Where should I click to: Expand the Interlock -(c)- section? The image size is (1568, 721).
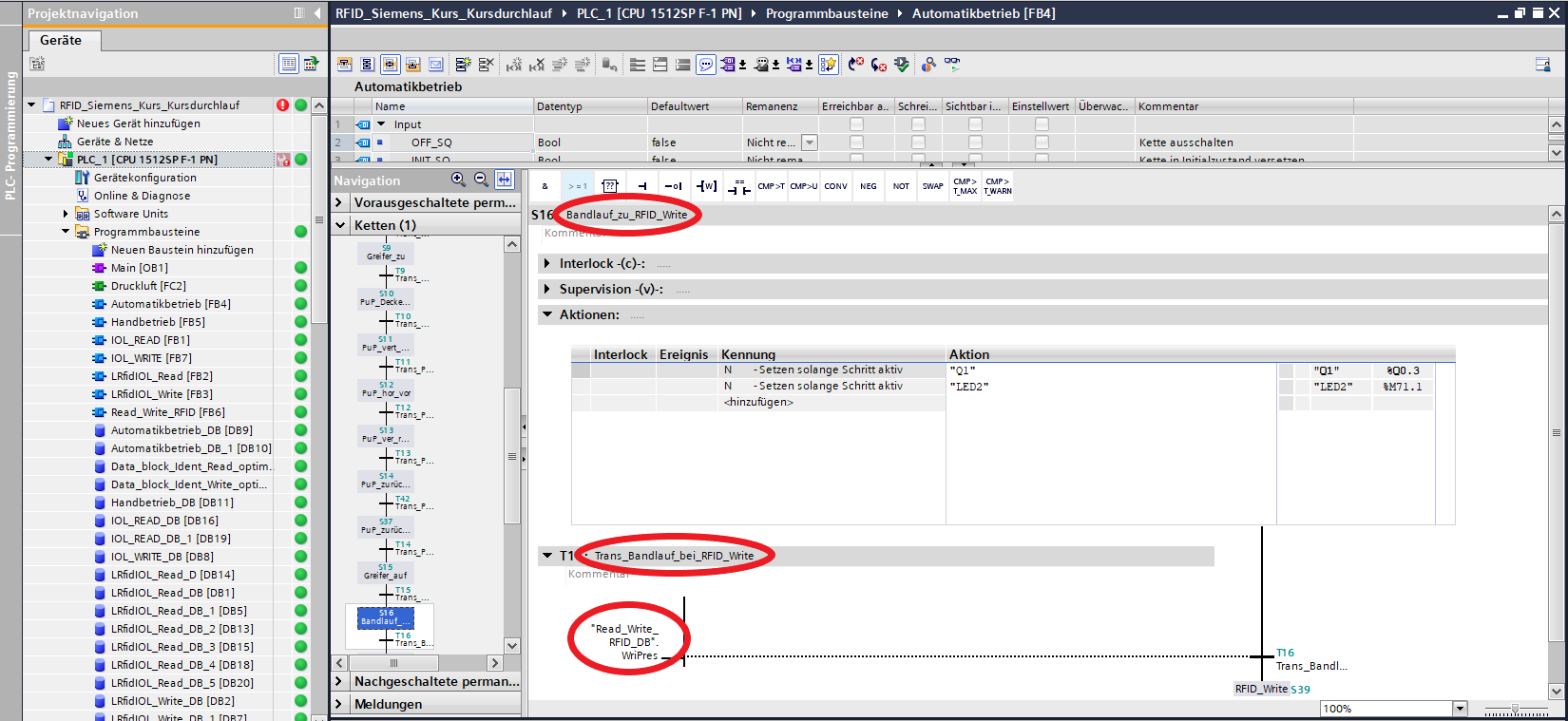[x=547, y=263]
